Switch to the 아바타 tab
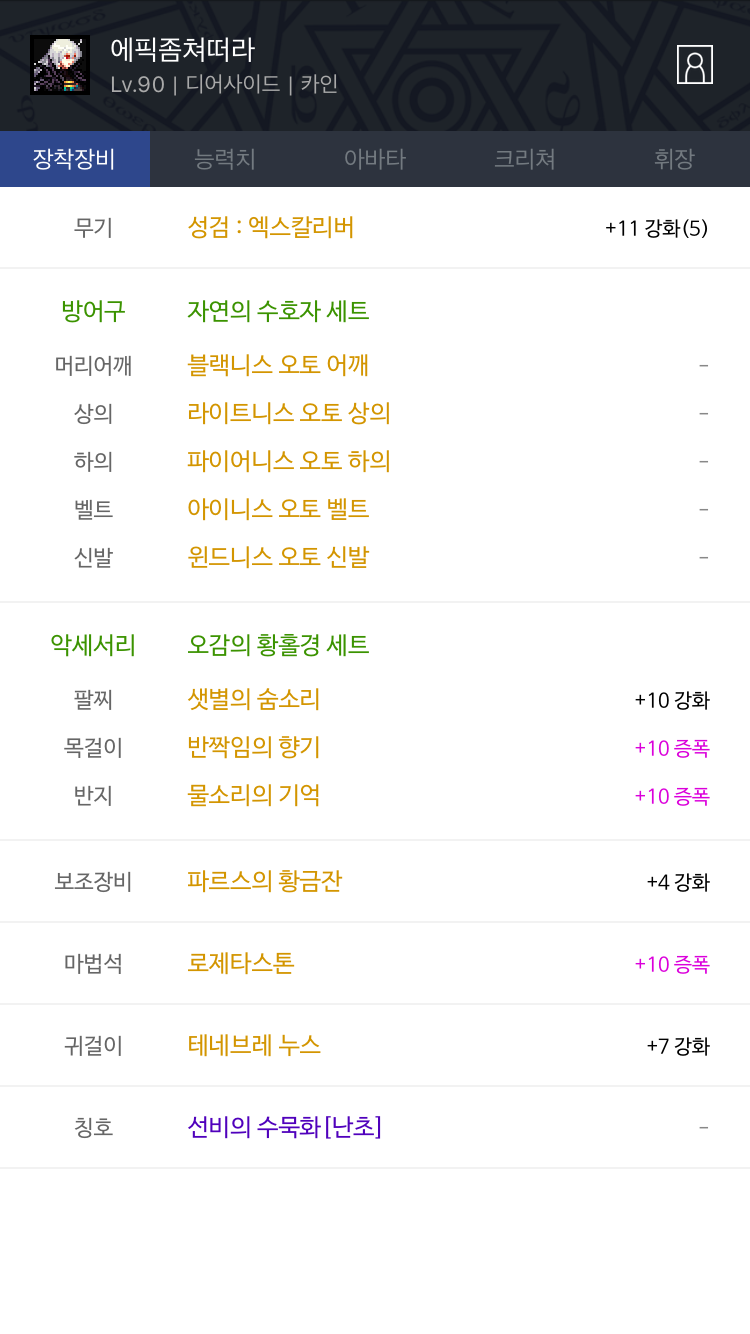 375,159
